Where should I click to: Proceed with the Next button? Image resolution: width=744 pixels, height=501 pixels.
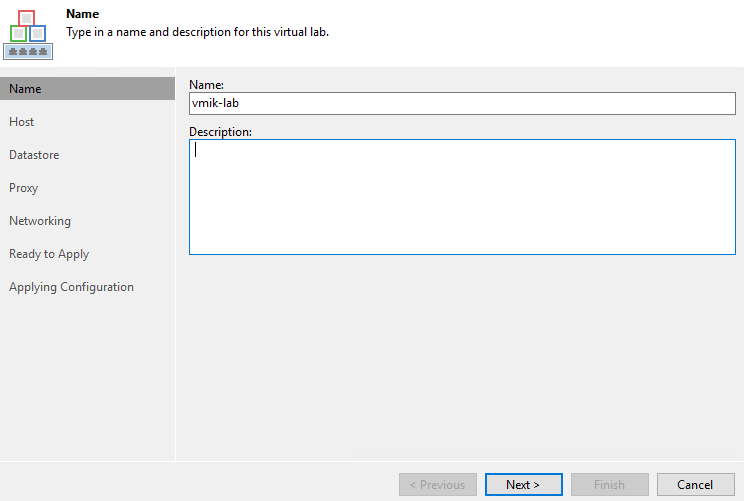(x=524, y=484)
